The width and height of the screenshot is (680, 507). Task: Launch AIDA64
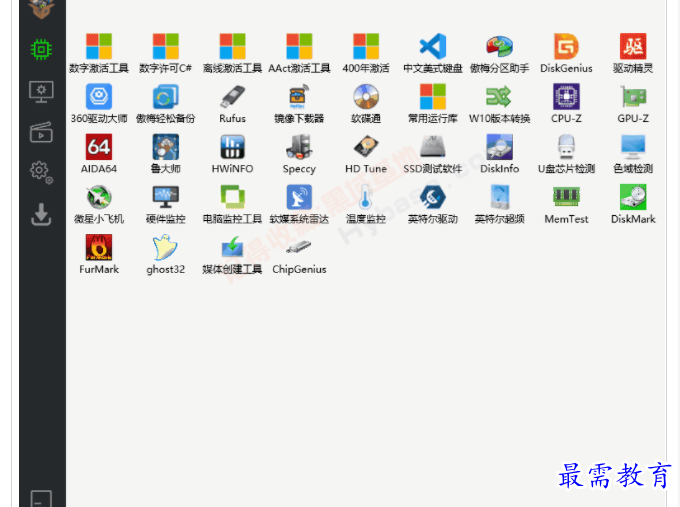pyautogui.click(x=99, y=154)
